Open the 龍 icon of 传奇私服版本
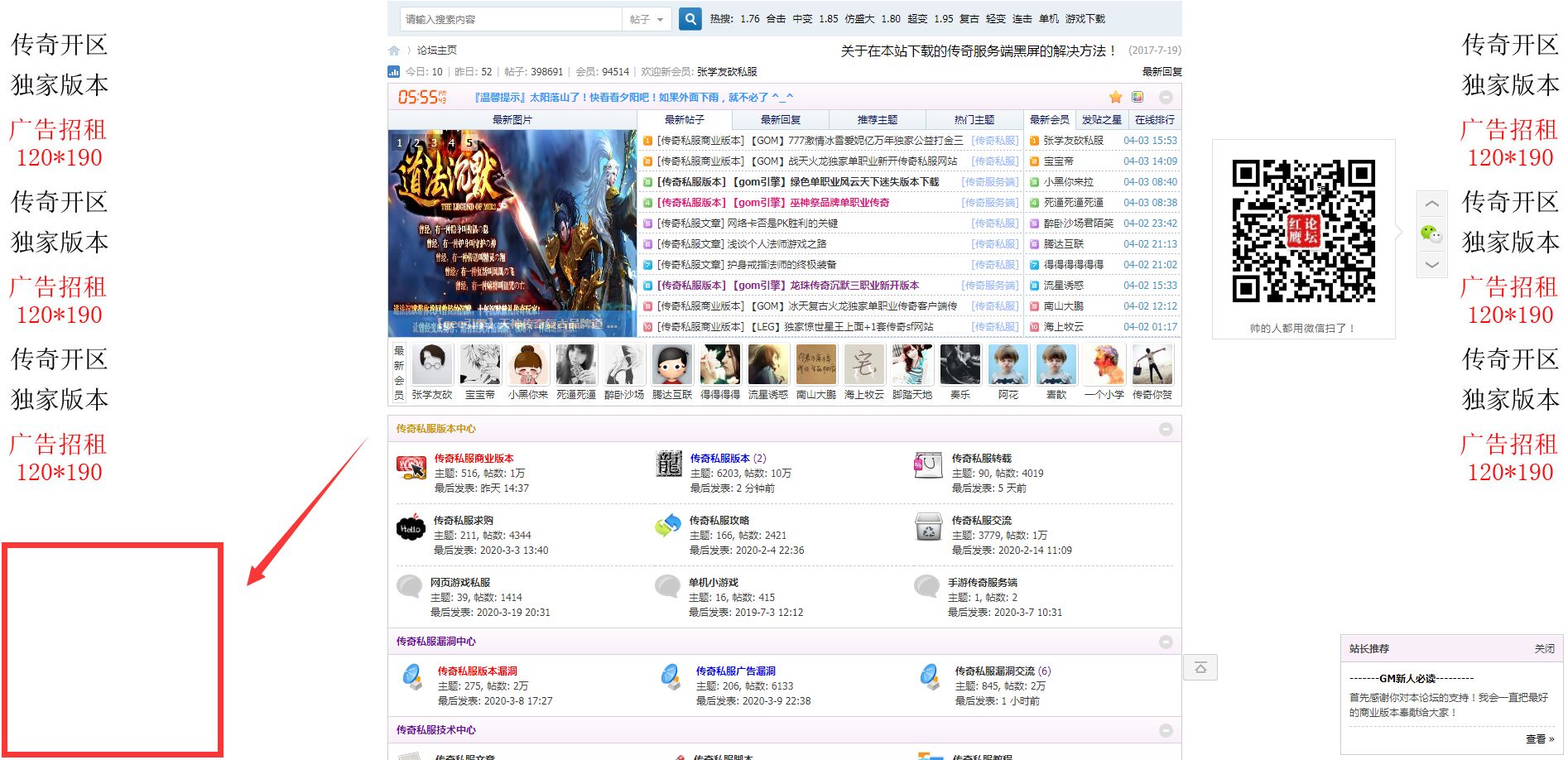The width and height of the screenshot is (1568, 760). [668, 464]
